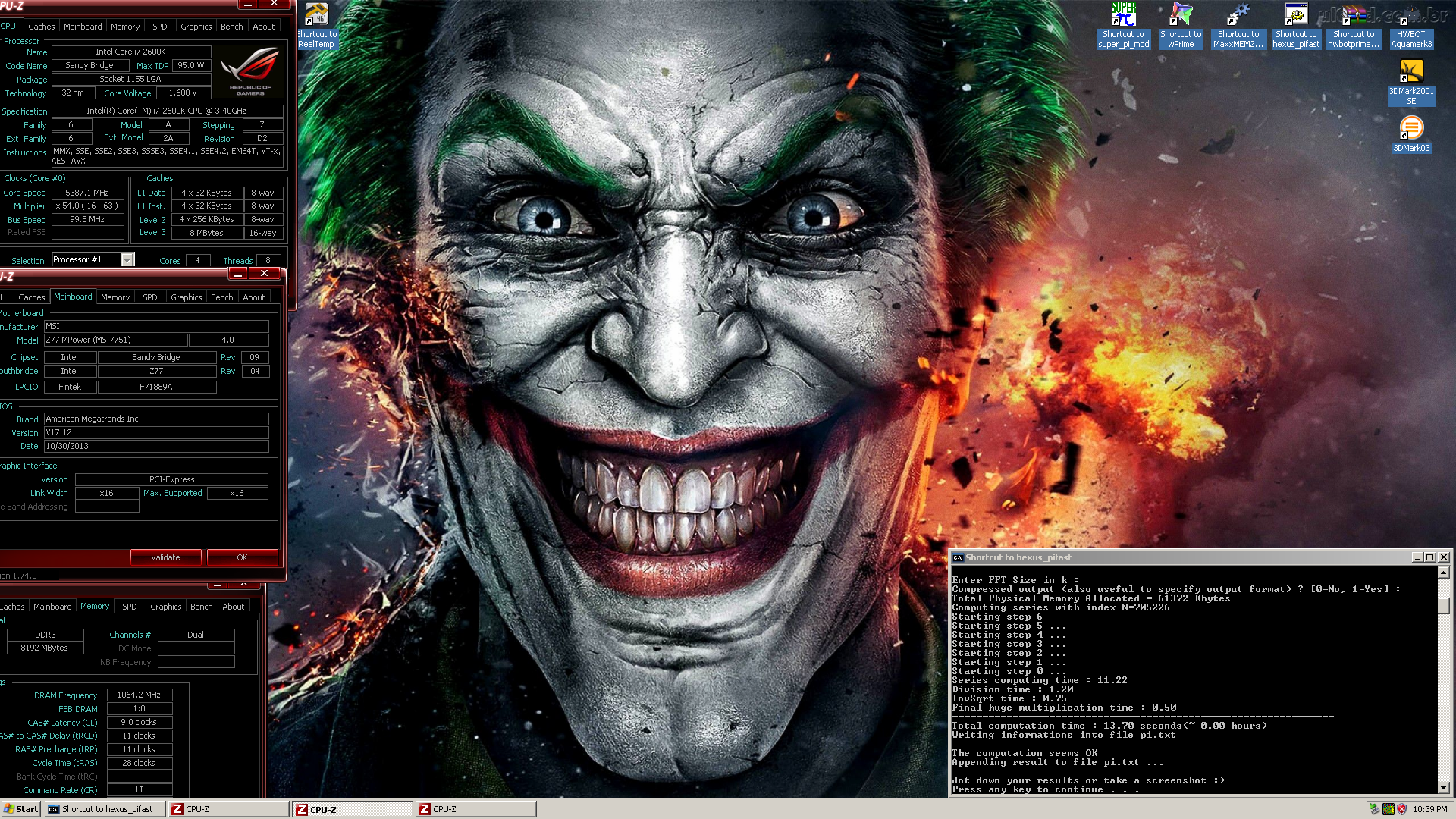
Task: Click the console scrollbar up arrow
Action: (1444, 573)
